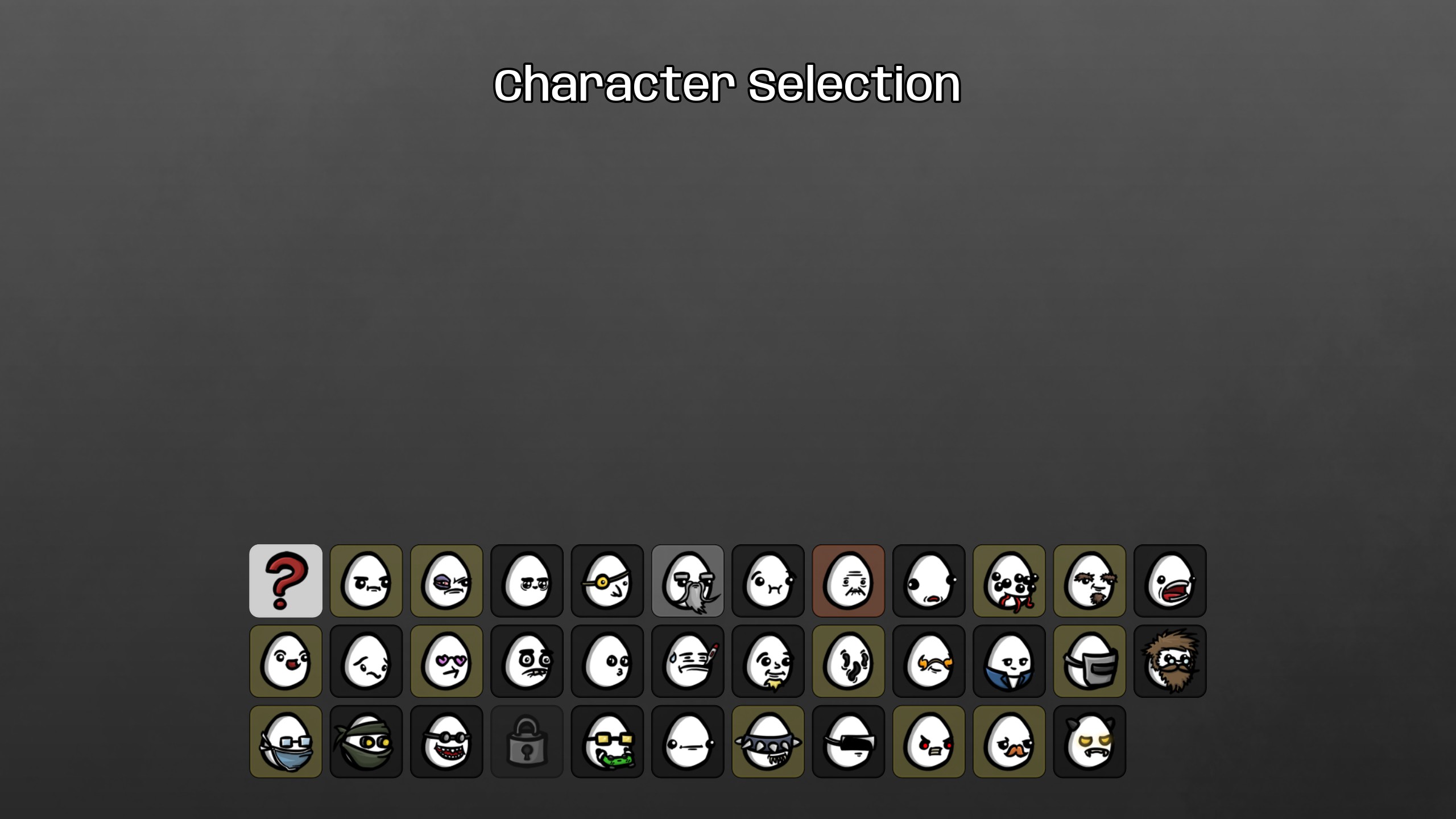Select the random character red question mark
This screenshot has height=819, width=1456.
point(286,581)
